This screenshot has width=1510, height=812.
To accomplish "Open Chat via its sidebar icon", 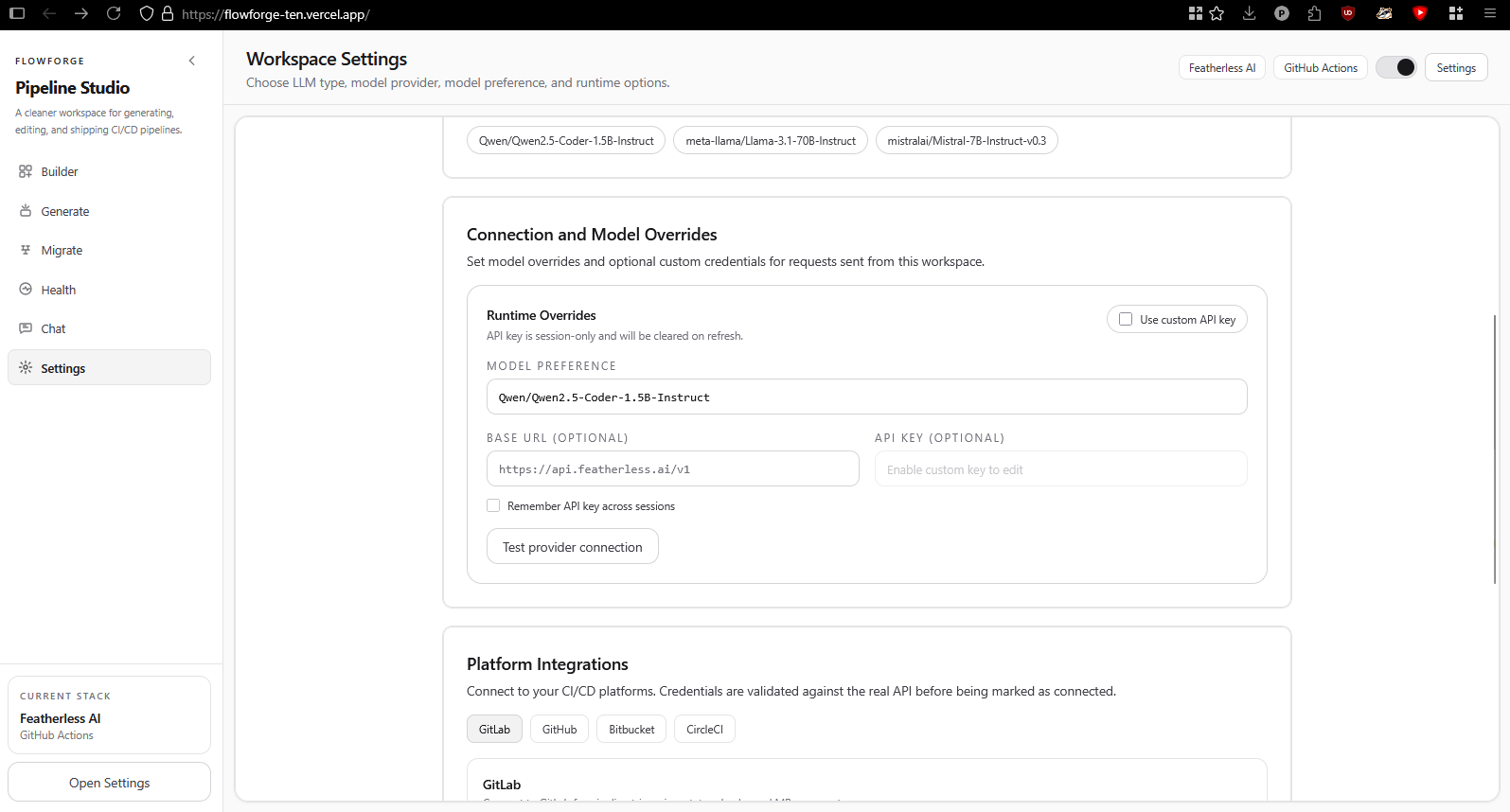I will 26,328.
